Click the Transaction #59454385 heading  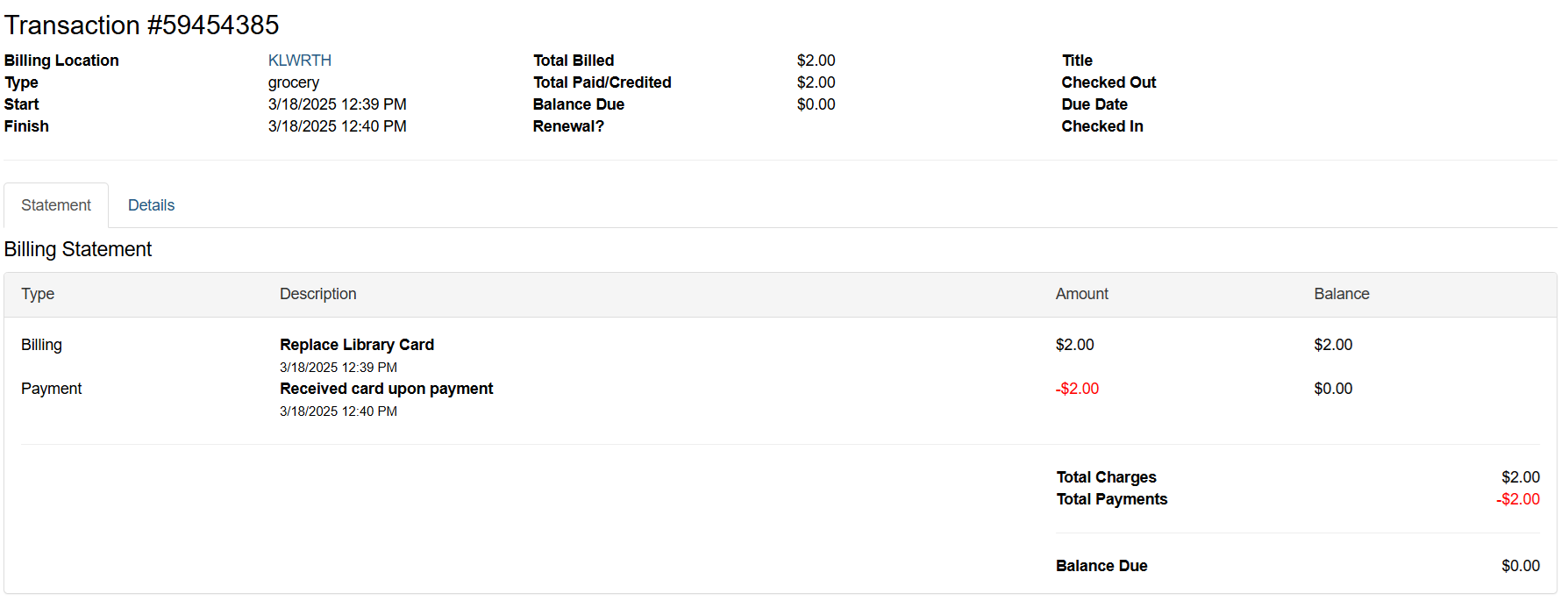point(141,25)
